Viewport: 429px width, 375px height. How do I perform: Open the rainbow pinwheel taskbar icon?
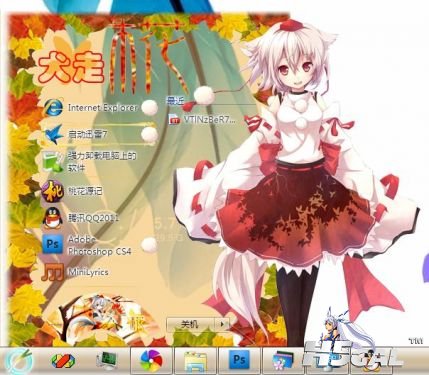point(151,361)
